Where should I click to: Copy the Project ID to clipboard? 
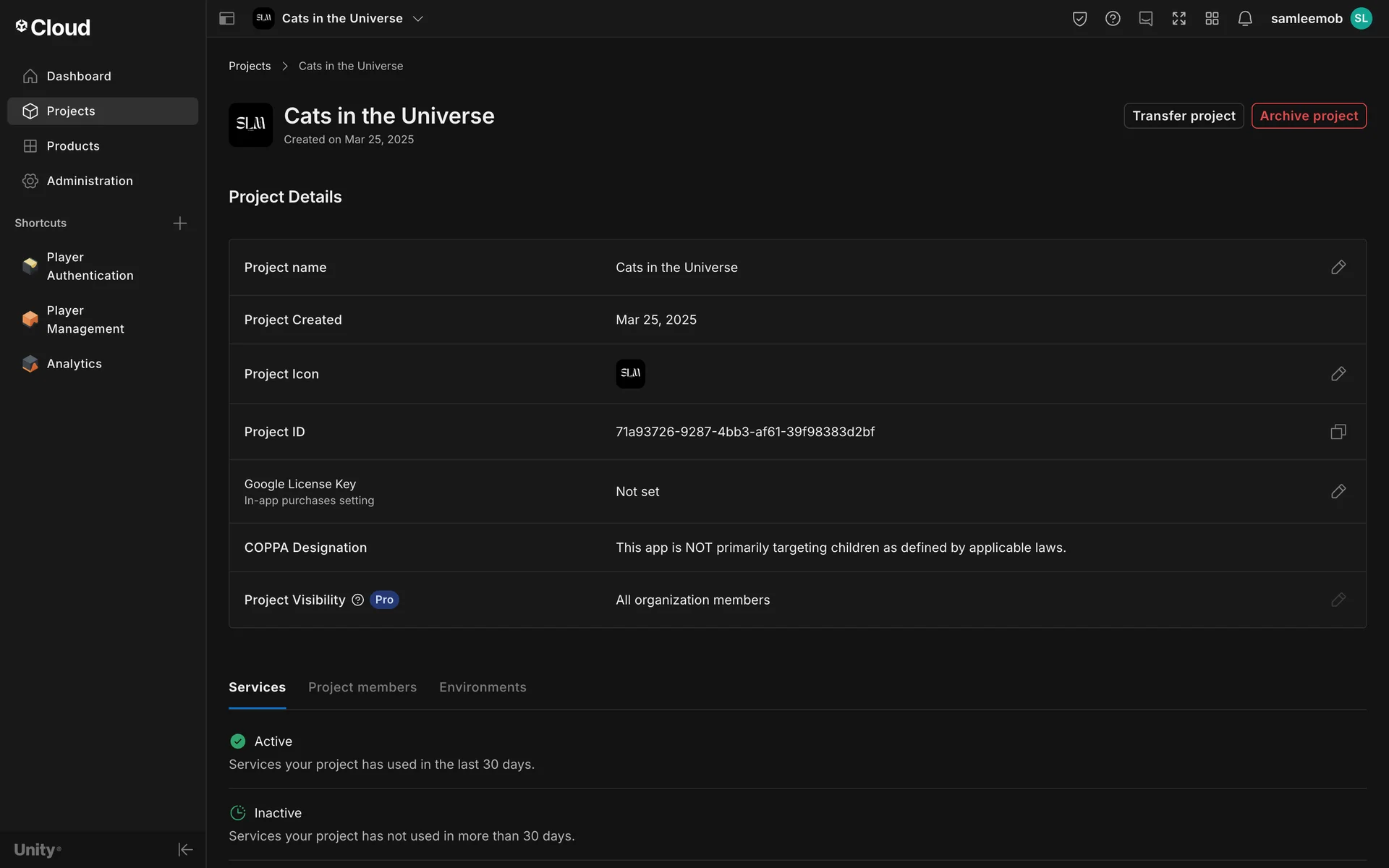click(1338, 432)
